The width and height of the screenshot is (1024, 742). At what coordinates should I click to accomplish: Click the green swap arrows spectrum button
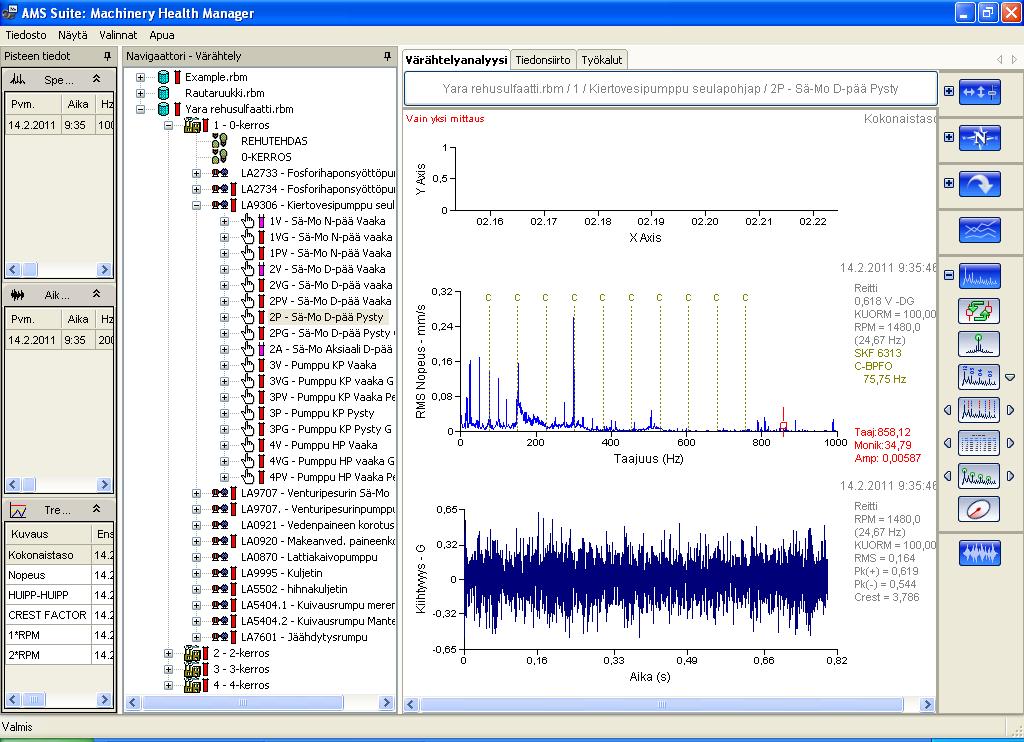[x=979, y=310]
